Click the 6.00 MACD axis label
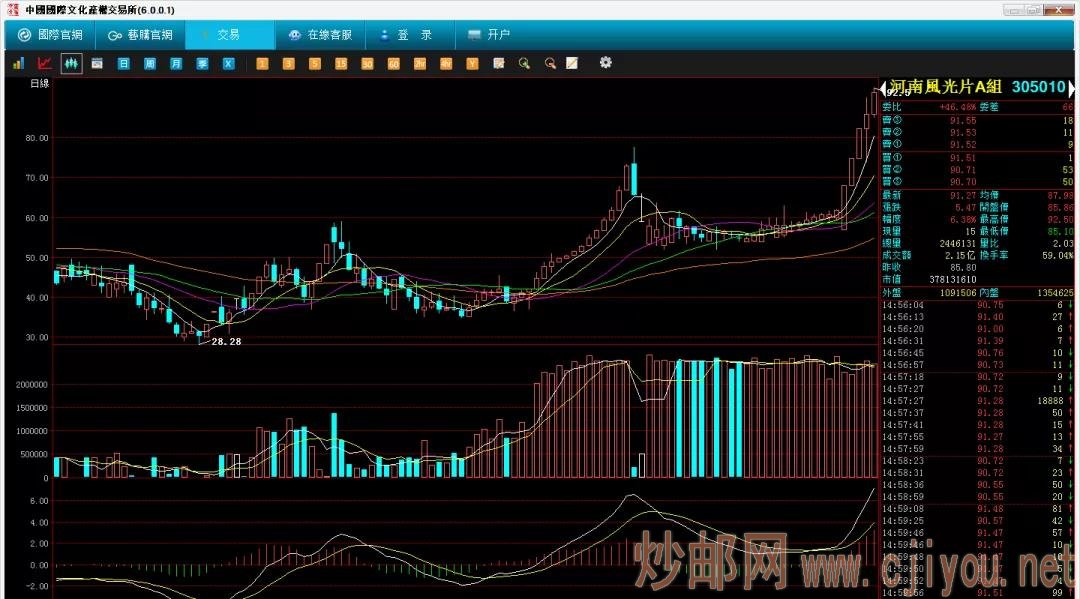This screenshot has height=599, width=1080. [39, 501]
